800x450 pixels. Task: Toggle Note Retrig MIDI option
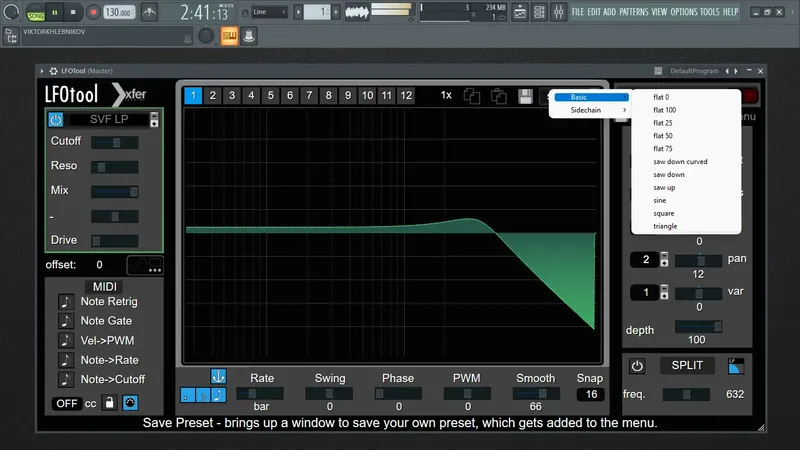pos(66,302)
